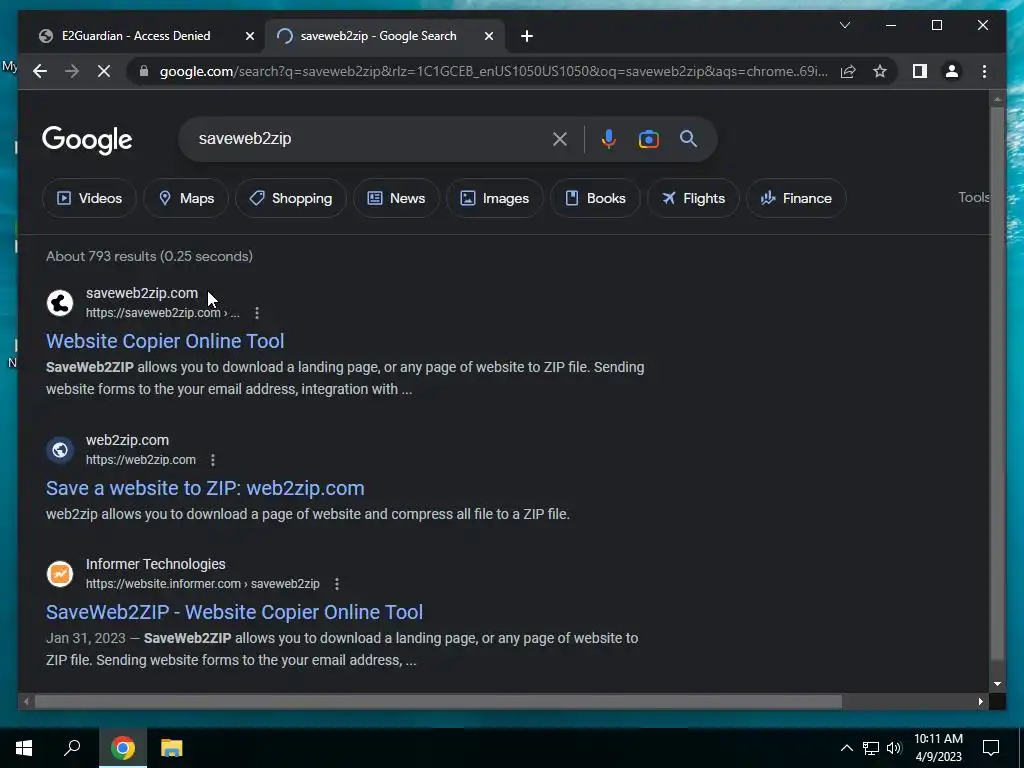Click the web2zip.com globe favicon
The width and height of the screenshot is (1024, 768).
(59, 449)
